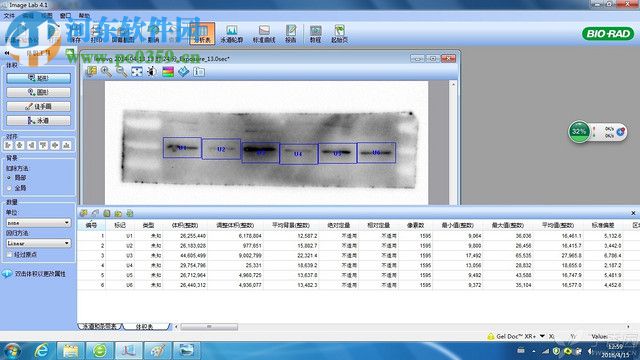The width and height of the screenshot is (640, 360).
Task: Click the last alignment icon under 对齐
Action: point(67,145)
